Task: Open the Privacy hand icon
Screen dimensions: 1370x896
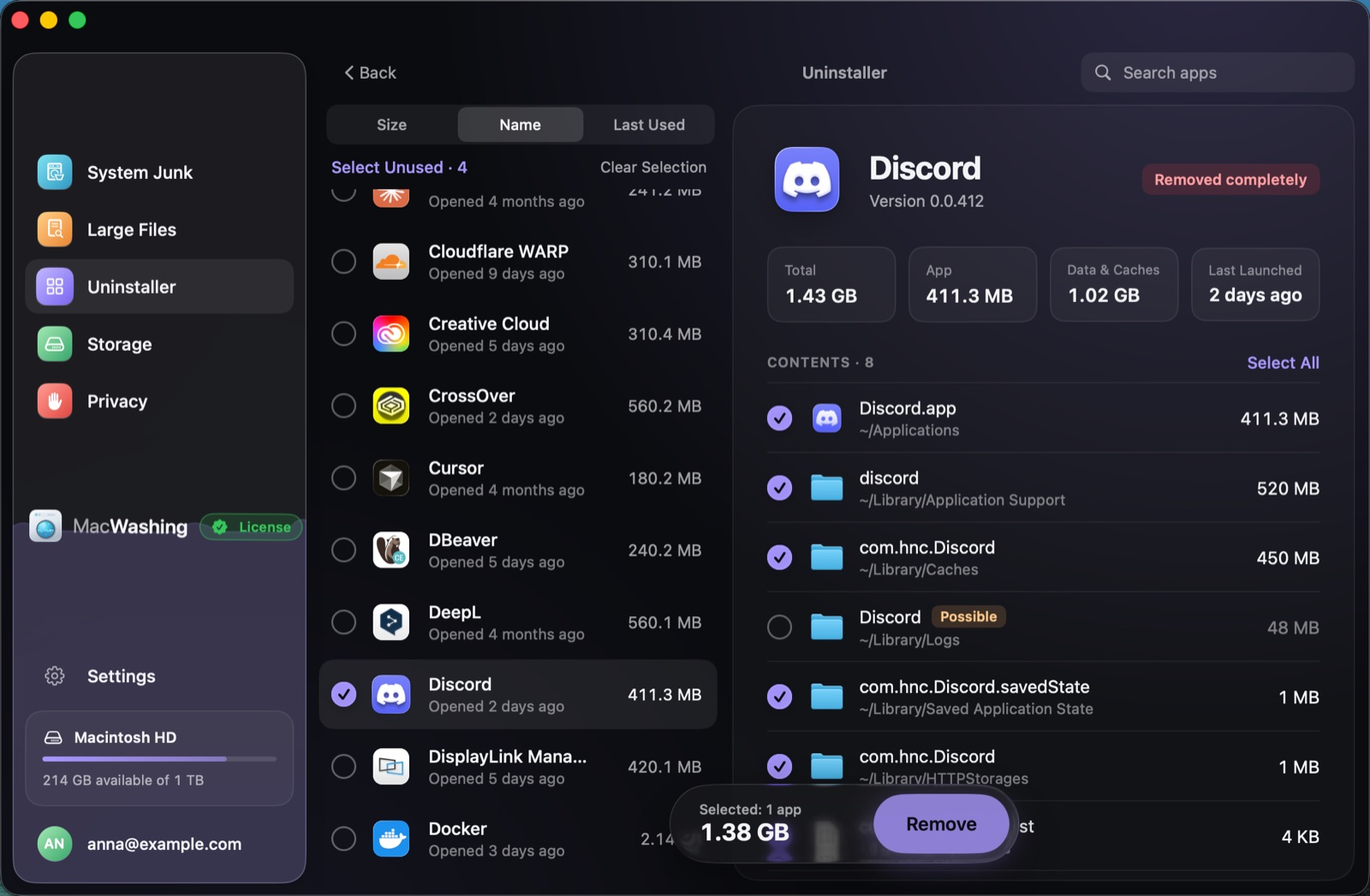Action: pos(55,401)
